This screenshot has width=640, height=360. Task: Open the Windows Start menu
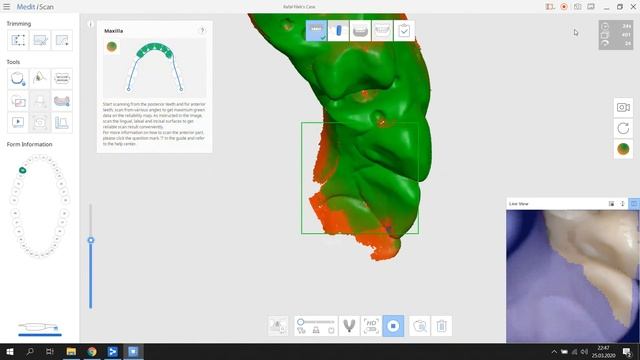point(10,351)
